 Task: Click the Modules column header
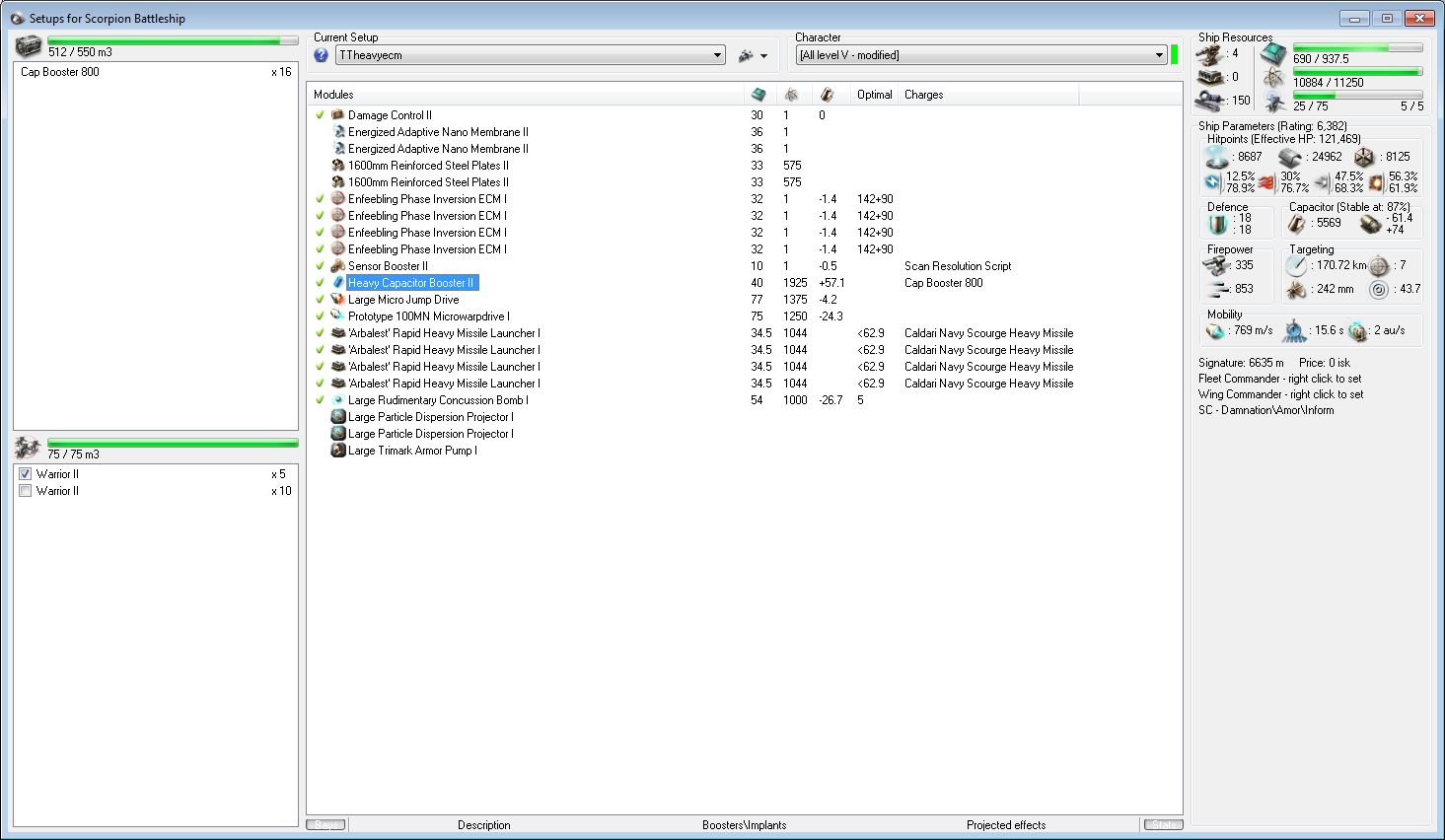526,95
